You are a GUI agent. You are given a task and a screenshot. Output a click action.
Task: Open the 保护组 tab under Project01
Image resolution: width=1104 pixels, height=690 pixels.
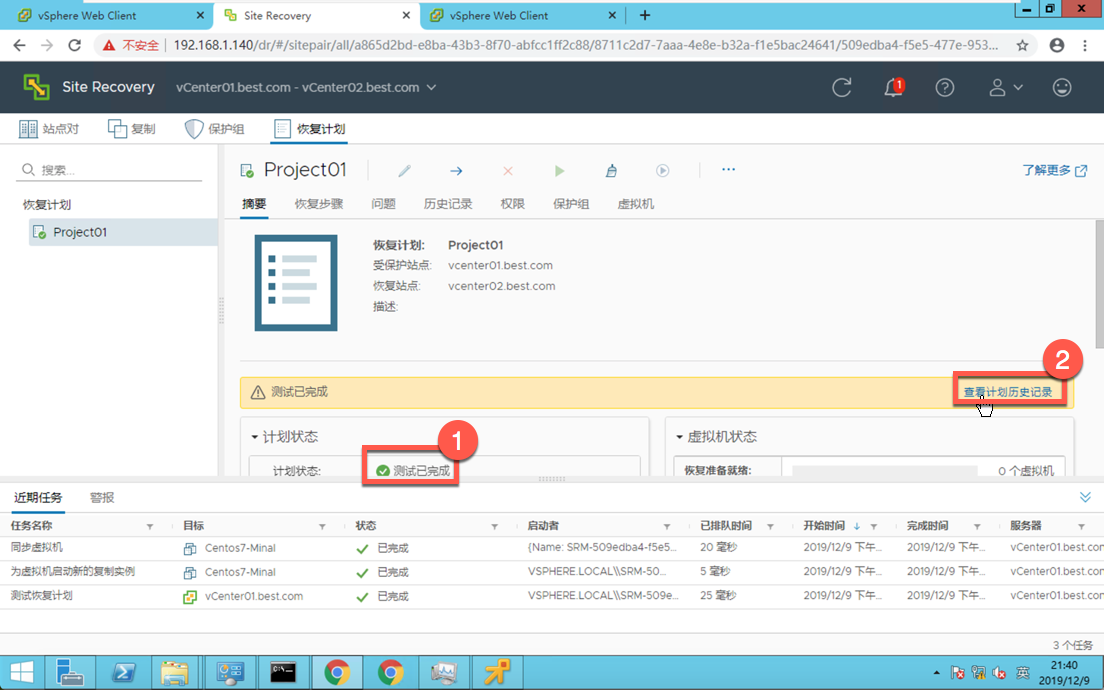click(x=571, y=204)
